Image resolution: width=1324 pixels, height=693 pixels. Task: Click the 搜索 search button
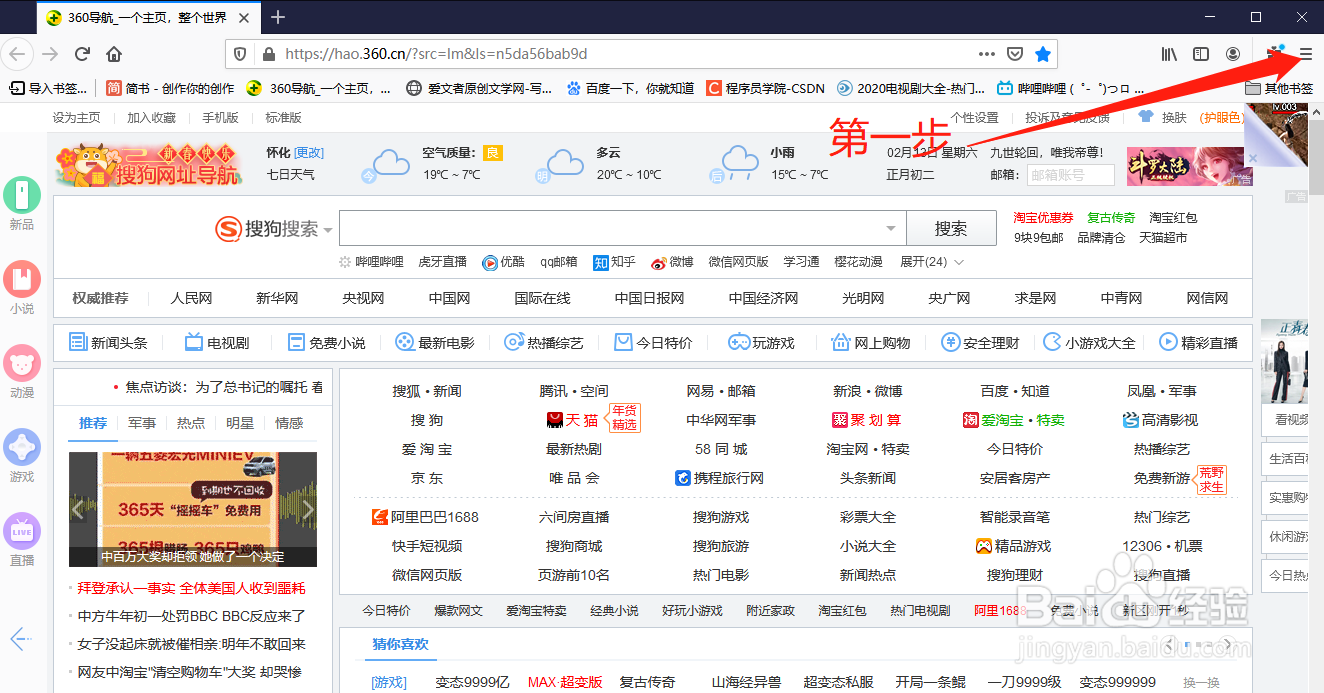(x=951, y=228)
